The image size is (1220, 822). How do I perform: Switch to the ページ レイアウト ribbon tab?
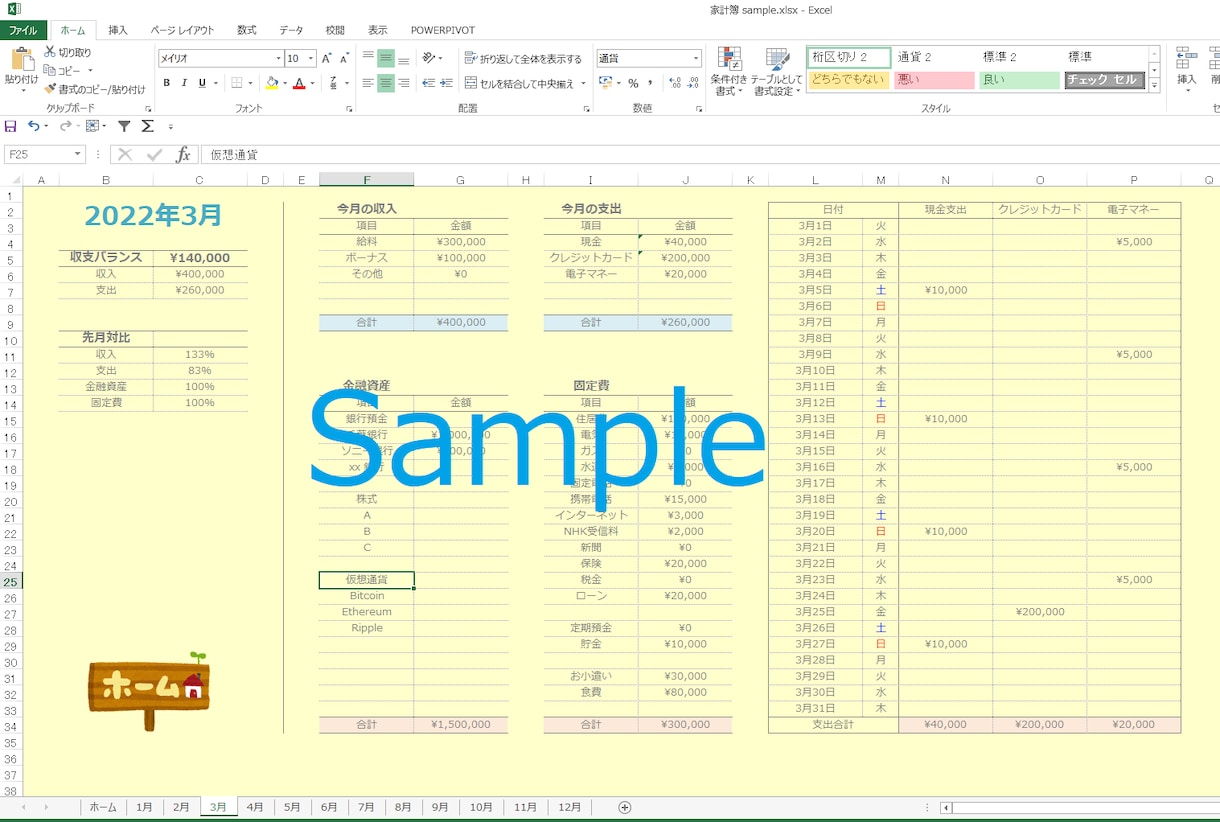pyautogui.click(x=183, y=30)
